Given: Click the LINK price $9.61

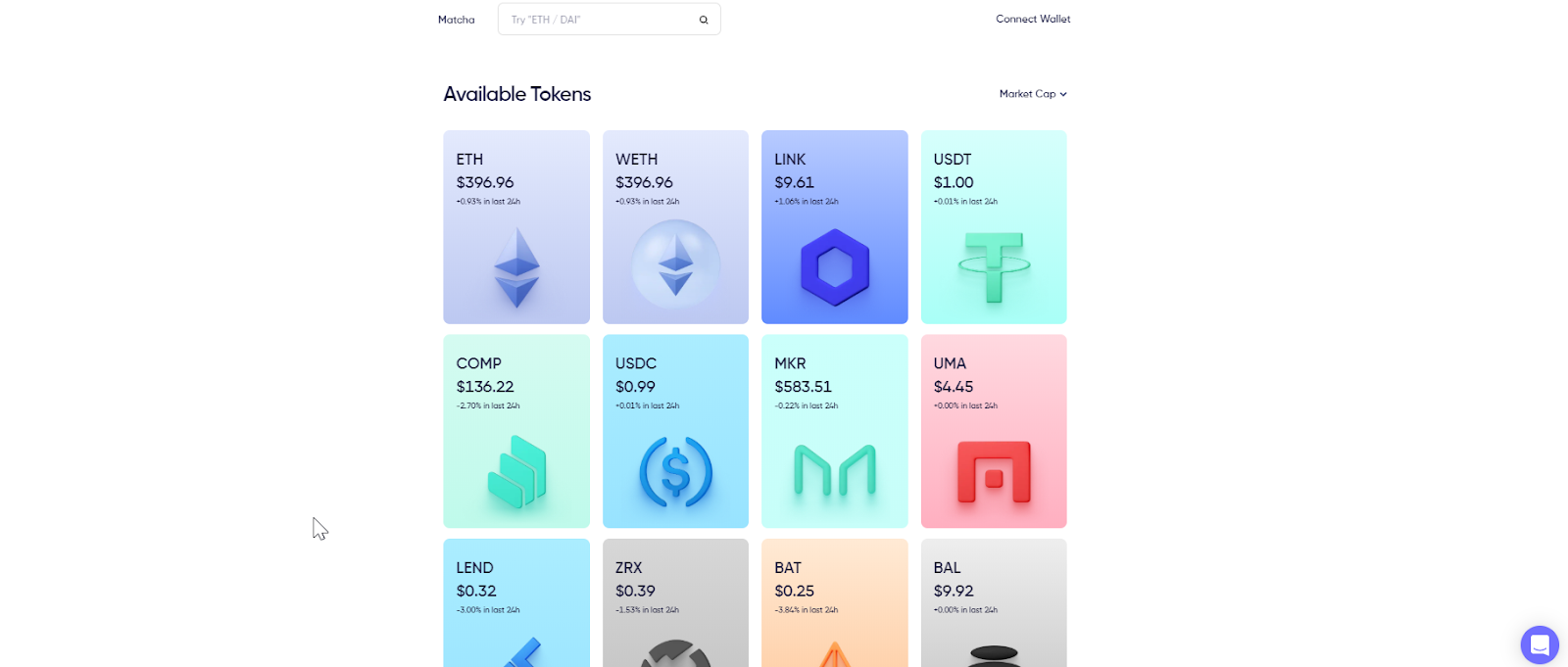Looking at the screenshot, I should [x=794, y=182].
